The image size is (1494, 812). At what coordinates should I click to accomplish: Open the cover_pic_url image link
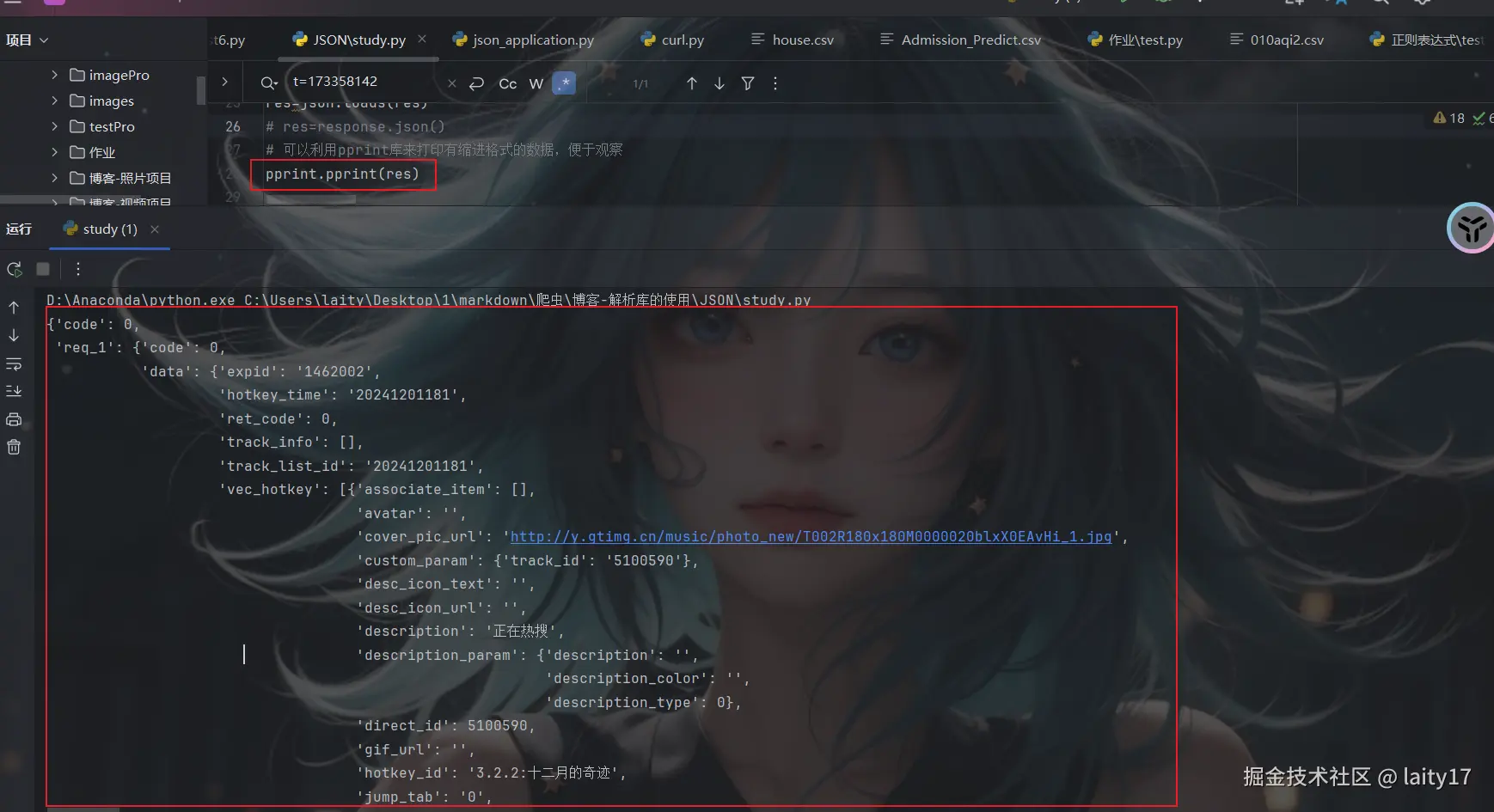click(x=811, y=537)
